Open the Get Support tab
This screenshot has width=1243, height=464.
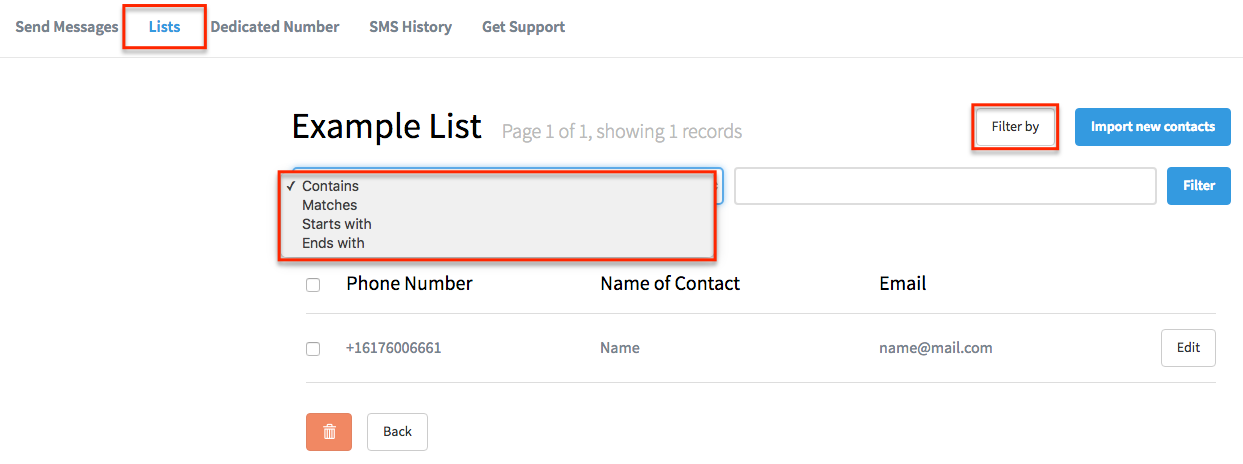[x=523, y=27]
